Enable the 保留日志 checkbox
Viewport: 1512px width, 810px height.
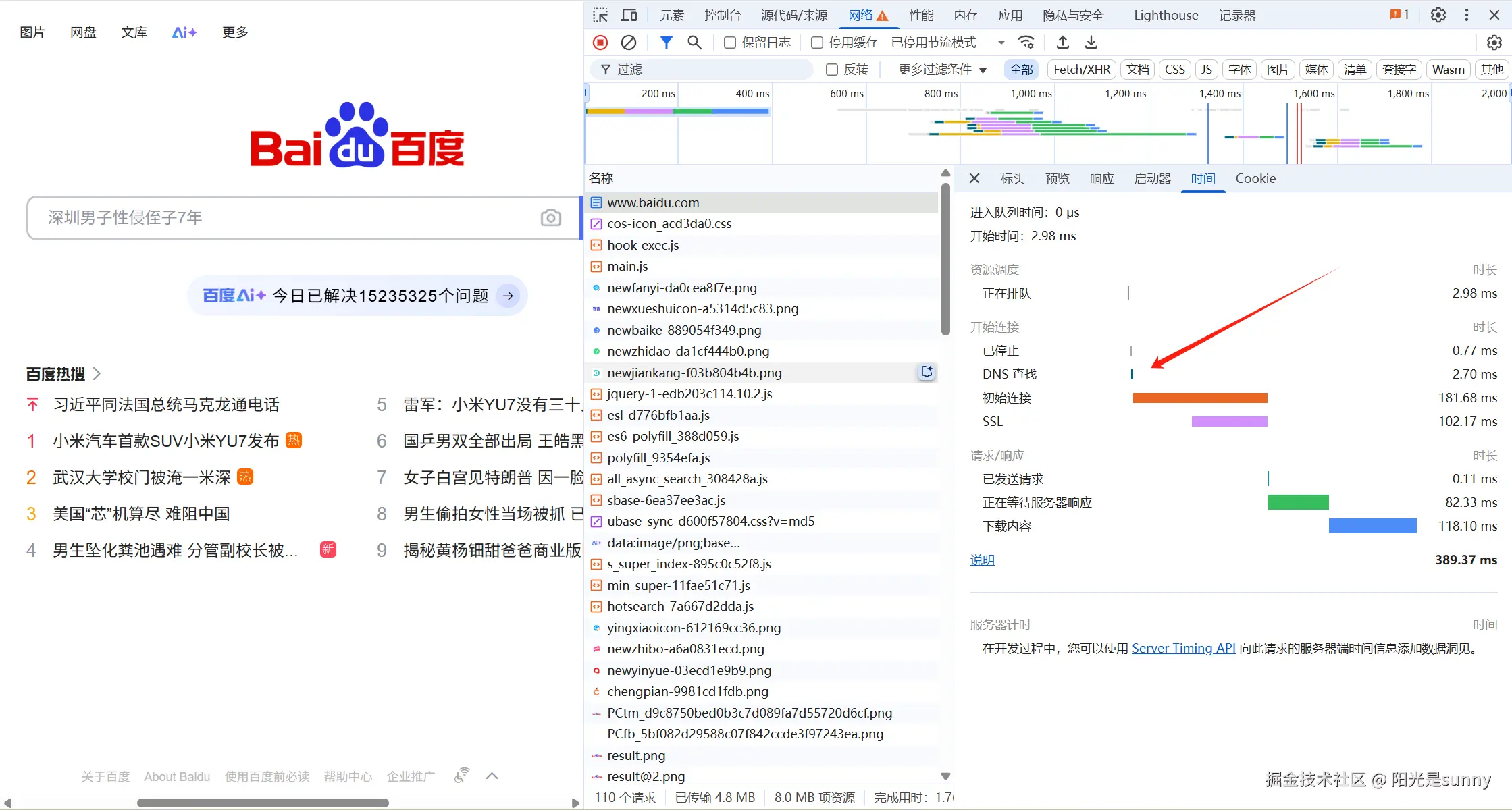[x=729, y=43]
